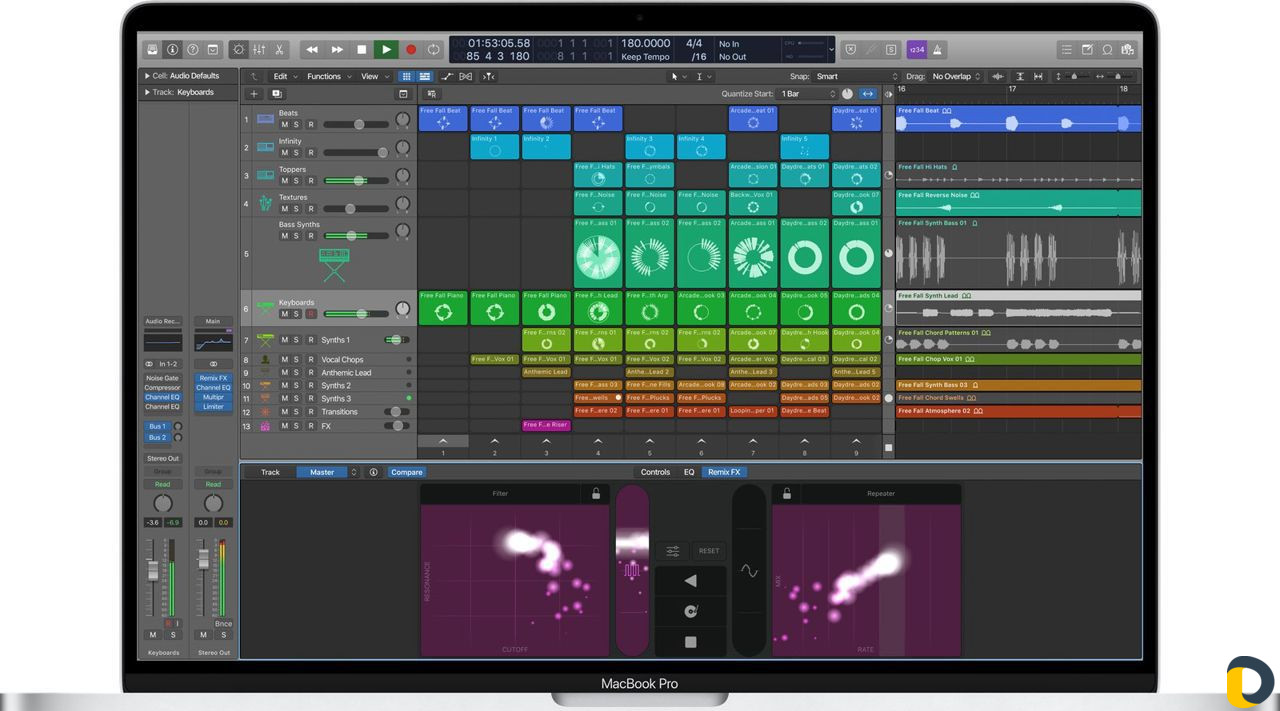Open the Editors scissors icon
Image resolution: width=1280 pixels, height=711 pixels.
click(279, 49)
